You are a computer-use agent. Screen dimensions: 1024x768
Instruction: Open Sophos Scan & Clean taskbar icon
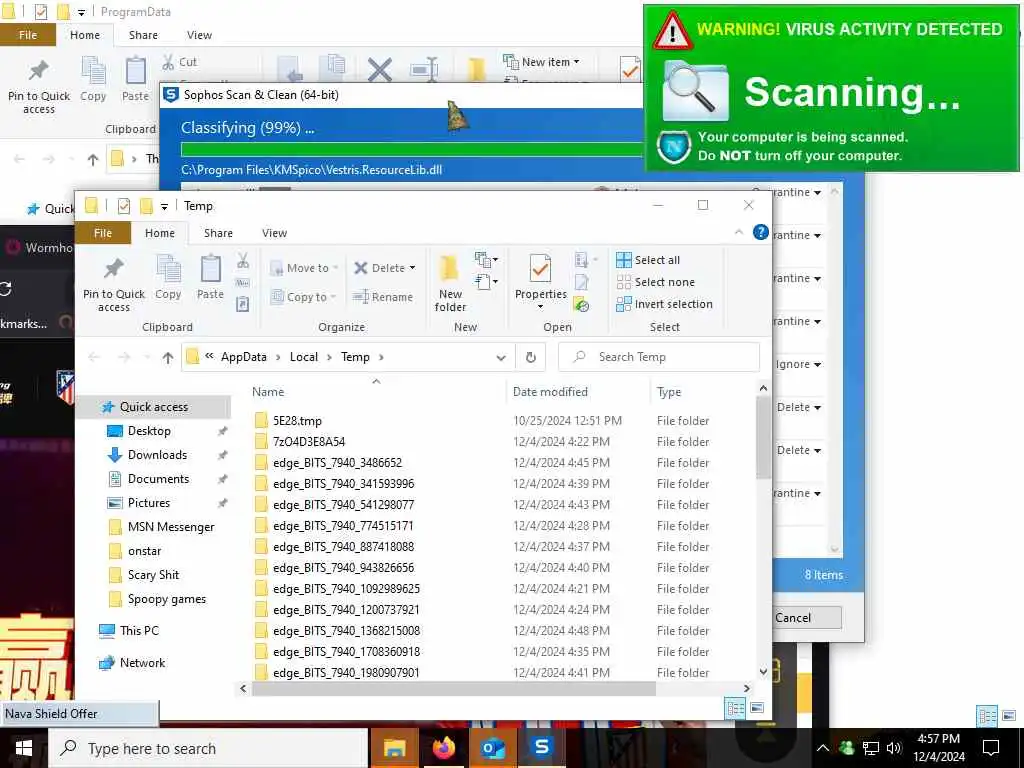pyautogui.click(x=542, y=748)
